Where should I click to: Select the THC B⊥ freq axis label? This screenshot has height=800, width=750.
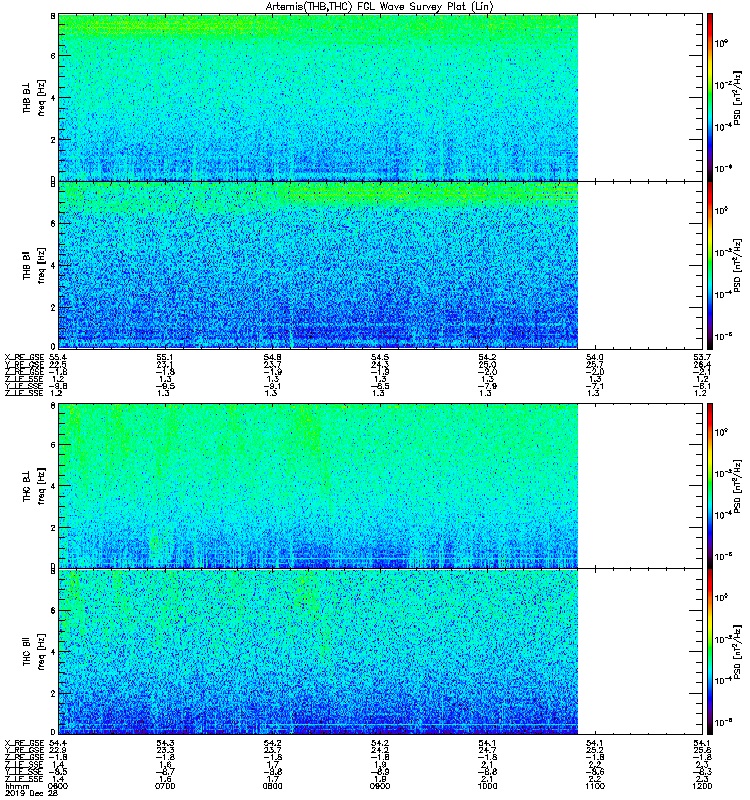tap(34, 486)
